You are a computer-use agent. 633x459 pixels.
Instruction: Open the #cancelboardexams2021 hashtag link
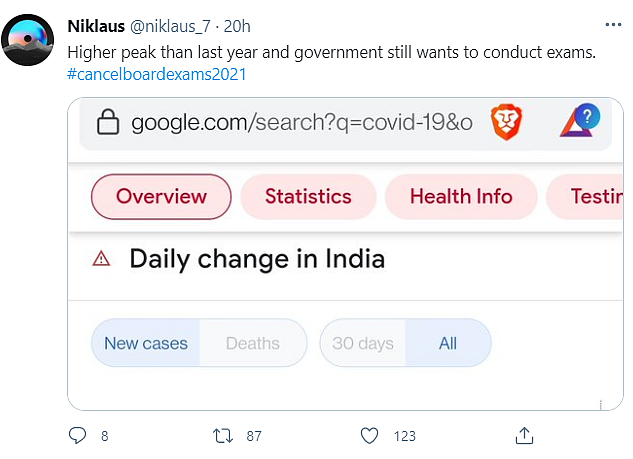pyautogui.click(x=157, y=74)
